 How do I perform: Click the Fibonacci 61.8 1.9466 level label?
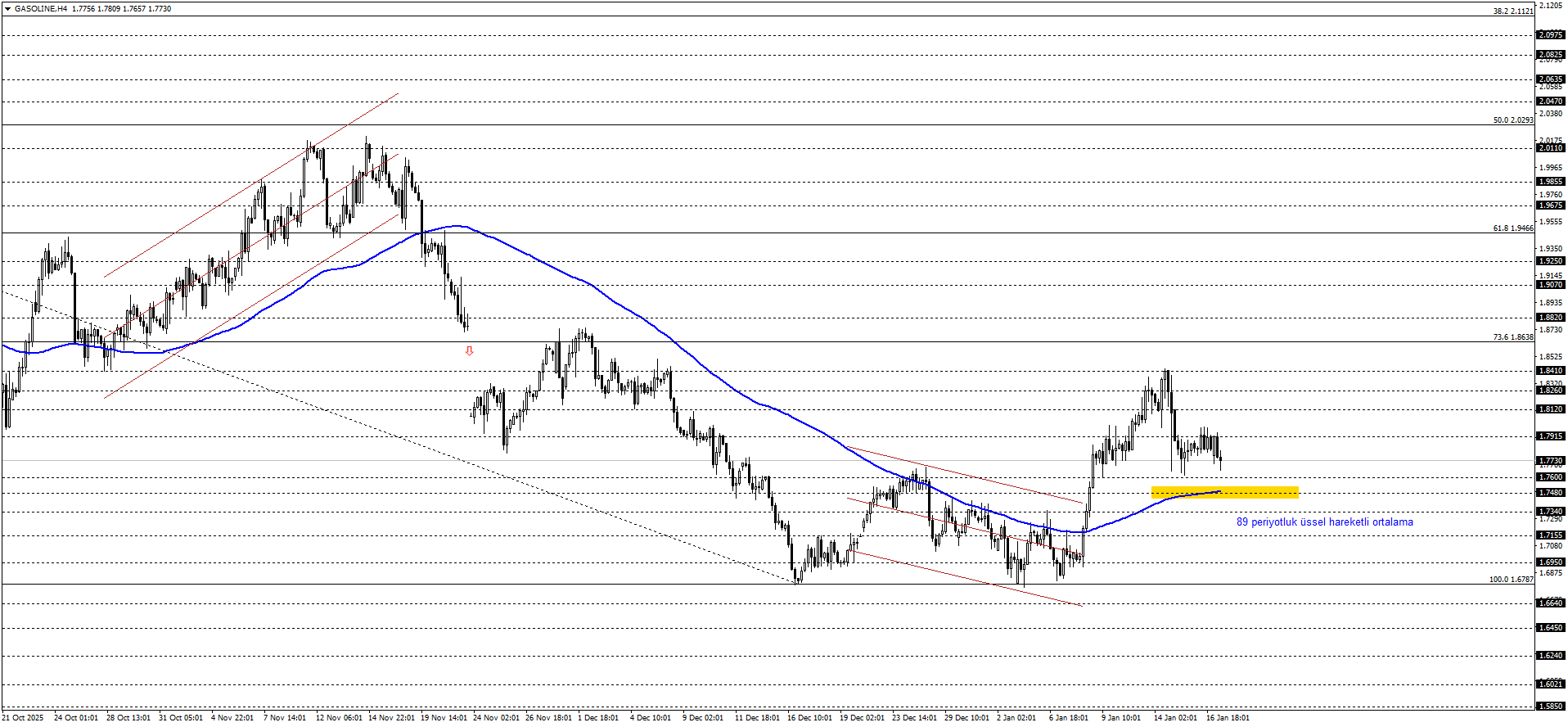[x=1512, y=228]
